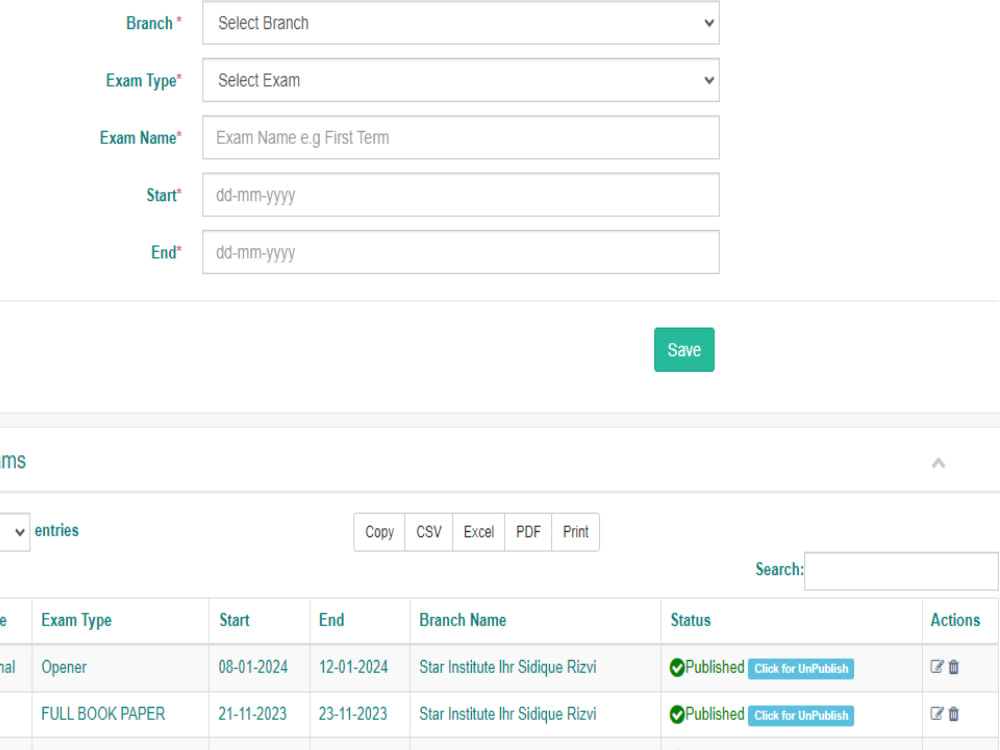Screen dimensions: 1000x750
Task: Download the exam list as PDF
Action: click(x=527, y=531)
